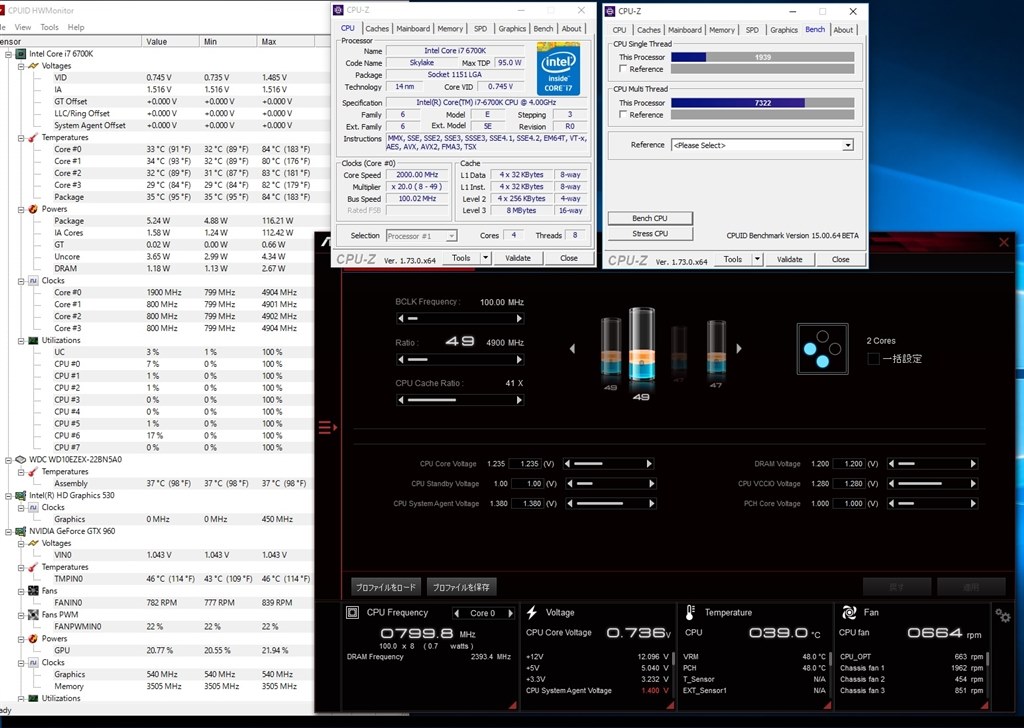Click the Powers flame icon above Package 5.24 W
This screenshot has width=1024, height=728.
pyautogui.click(x=33, y=209)
